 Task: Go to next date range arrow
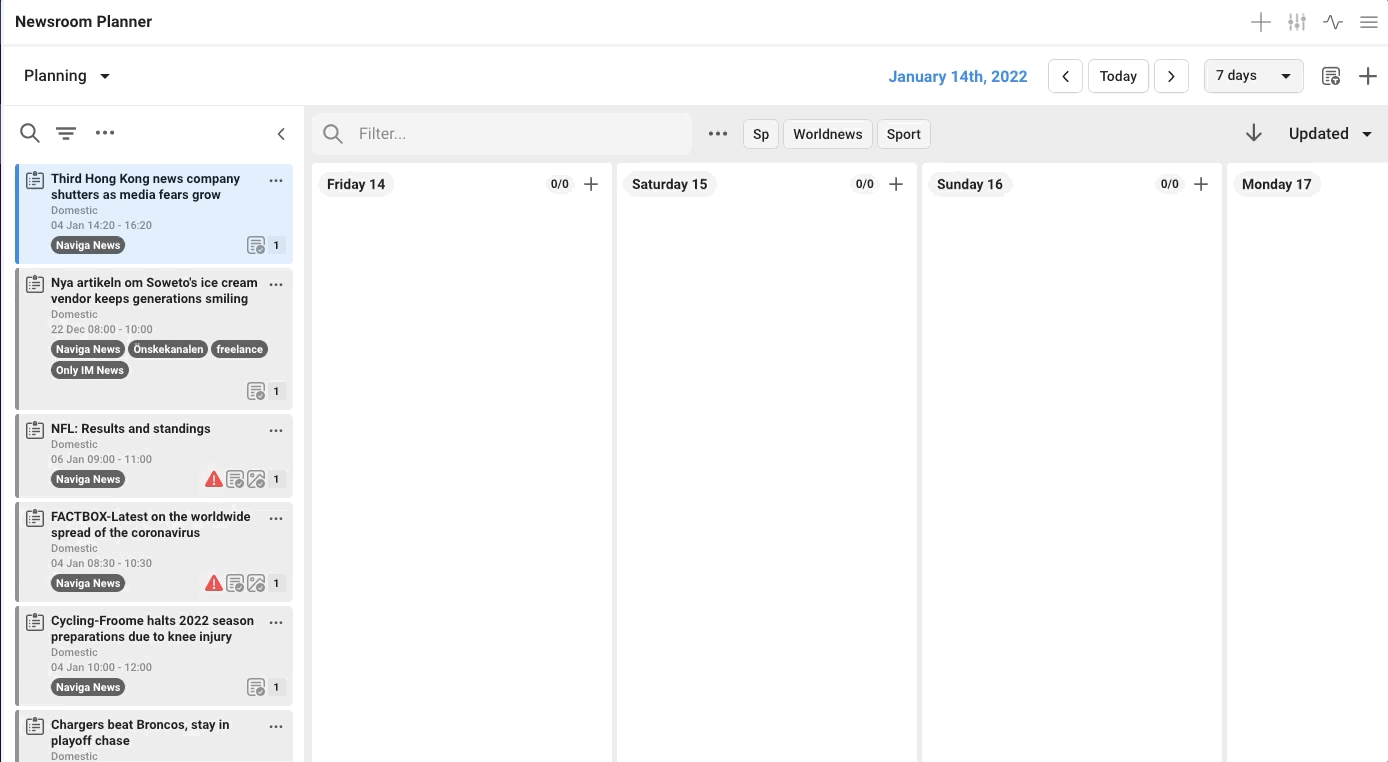coord(1171,76)
